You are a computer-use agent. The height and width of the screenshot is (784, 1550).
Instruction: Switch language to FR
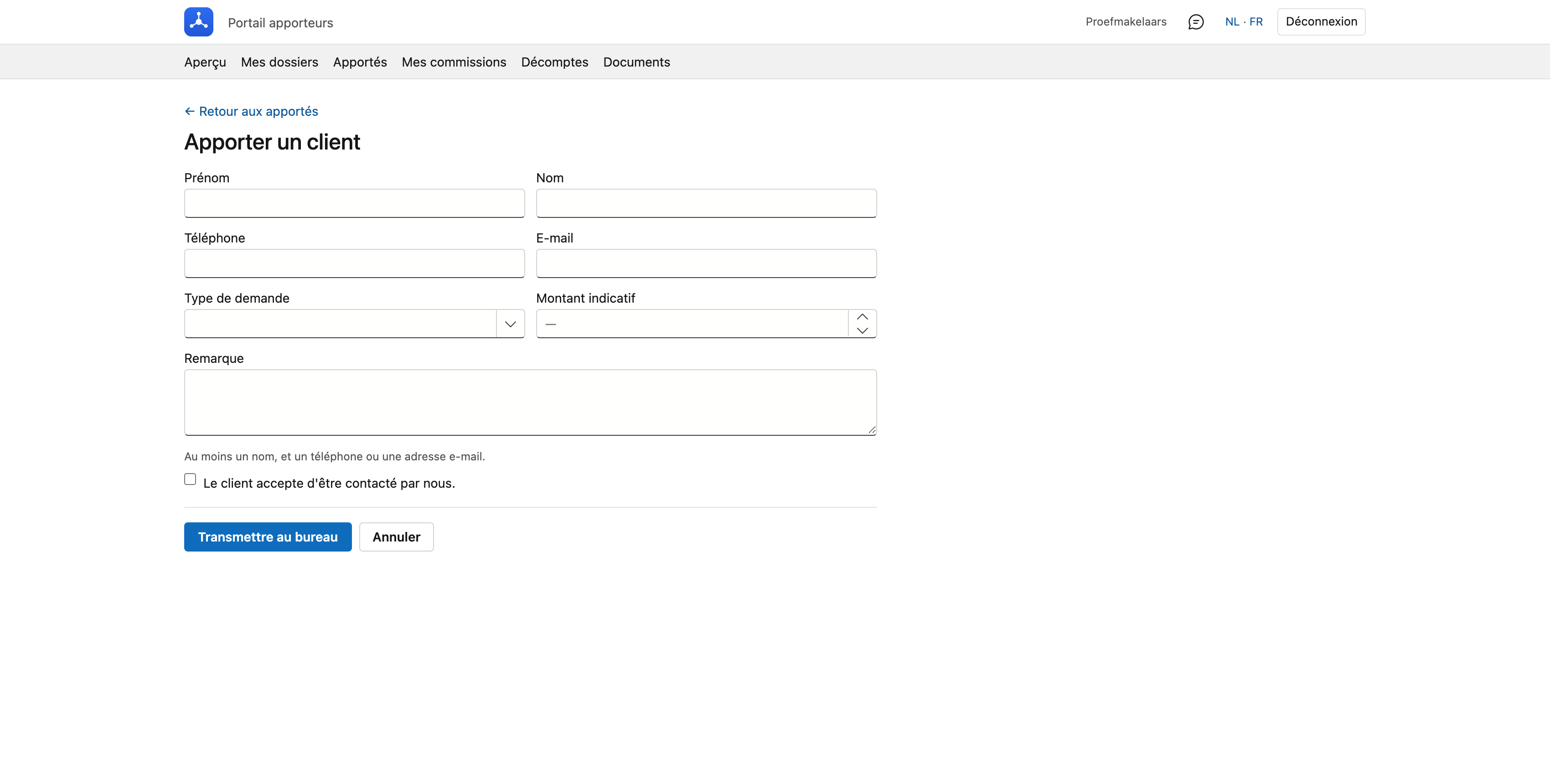coord(1256,22)
